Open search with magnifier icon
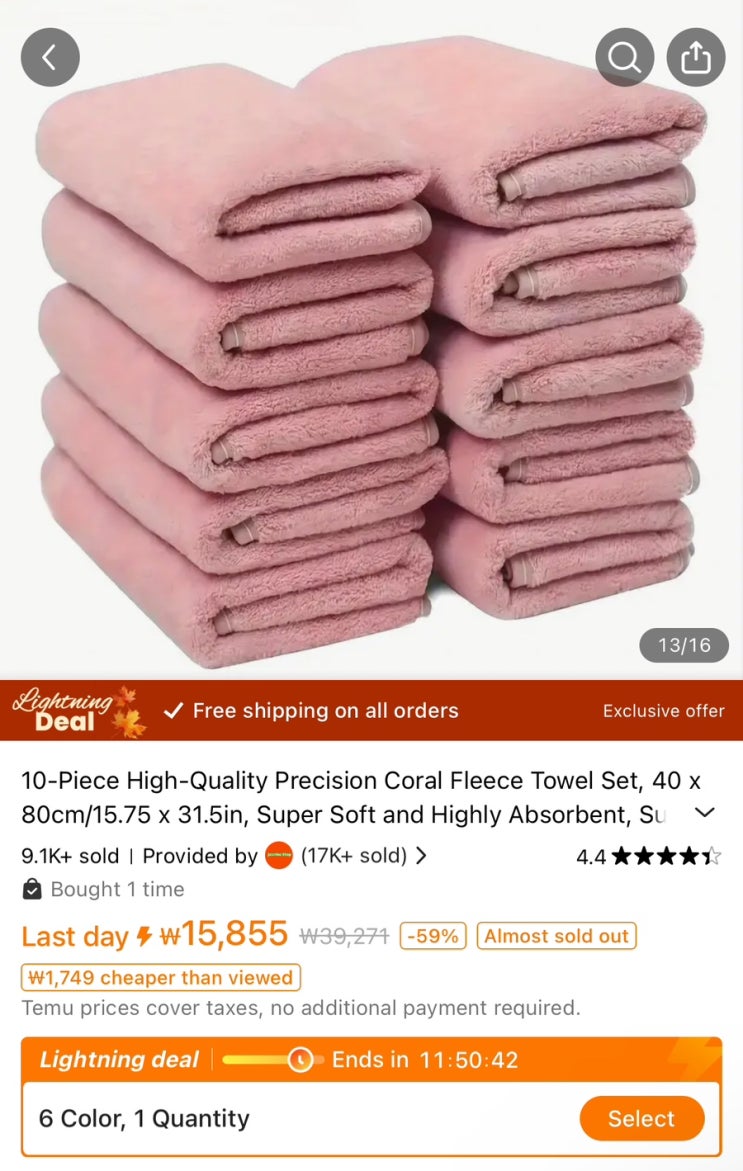Screen dimensions: 743x1171 coord(624,58)
